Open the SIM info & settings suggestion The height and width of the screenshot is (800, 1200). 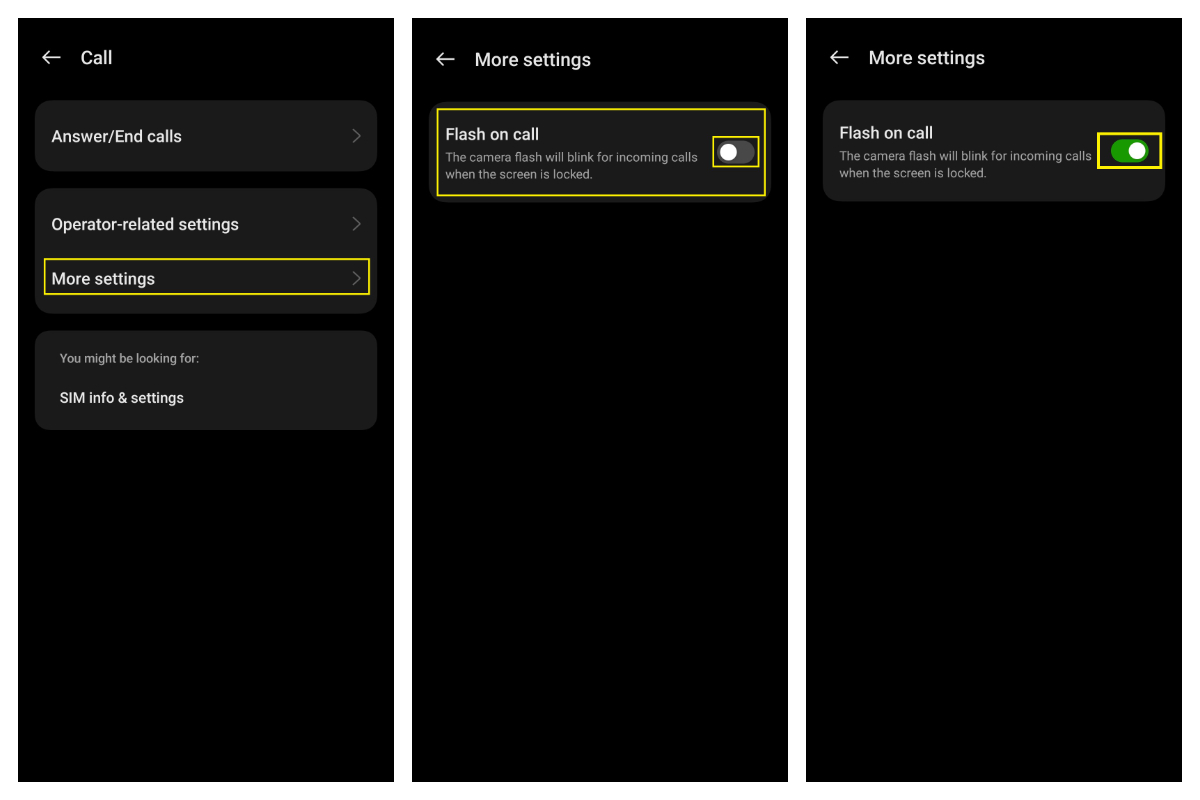pos(122,398)
